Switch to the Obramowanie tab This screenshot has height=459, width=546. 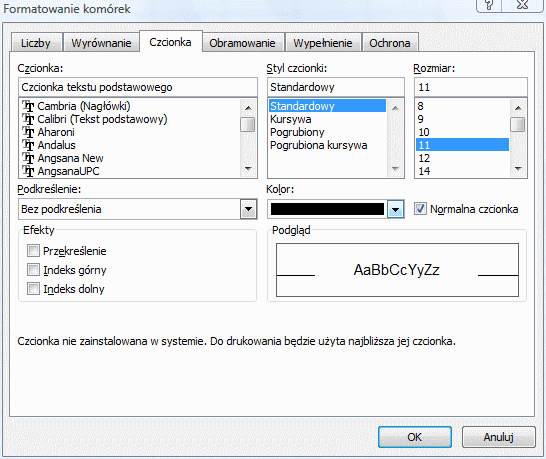coord(242,43)
